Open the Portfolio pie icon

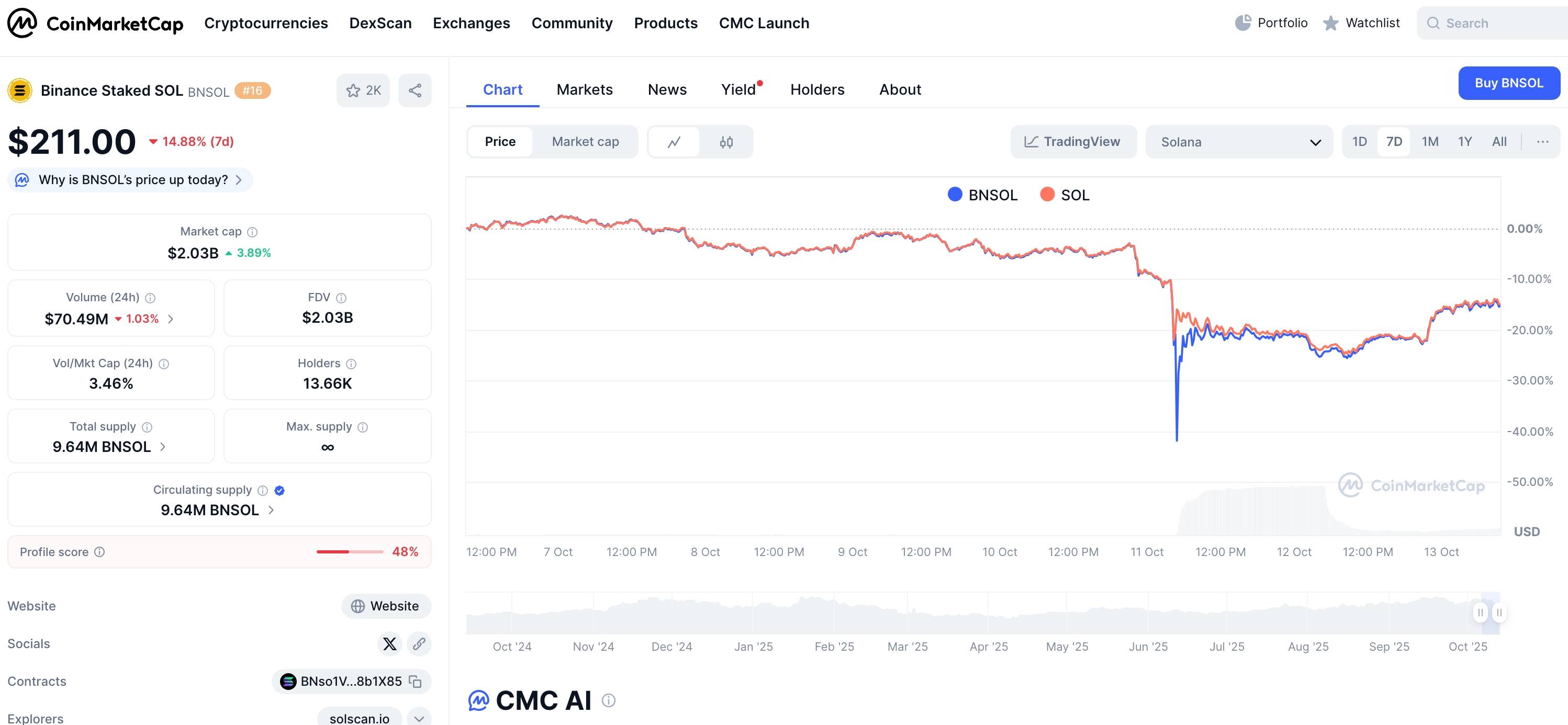tap(1242, 23)
